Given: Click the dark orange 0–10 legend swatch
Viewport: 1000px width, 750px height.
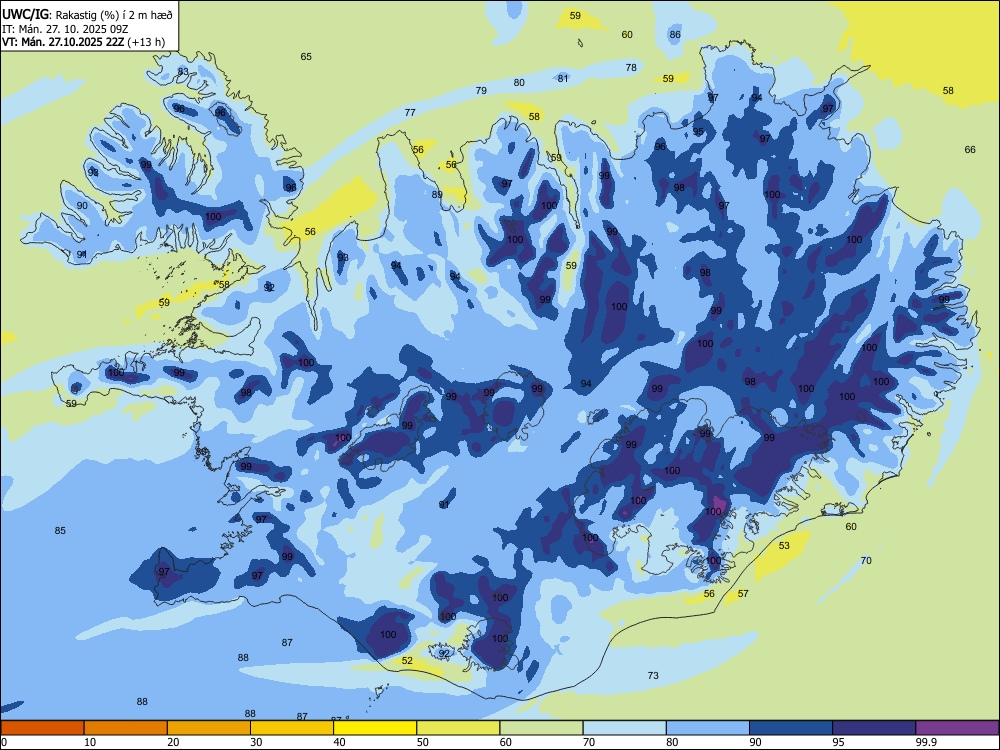Looking at the screenshot, I should [42, 728].
